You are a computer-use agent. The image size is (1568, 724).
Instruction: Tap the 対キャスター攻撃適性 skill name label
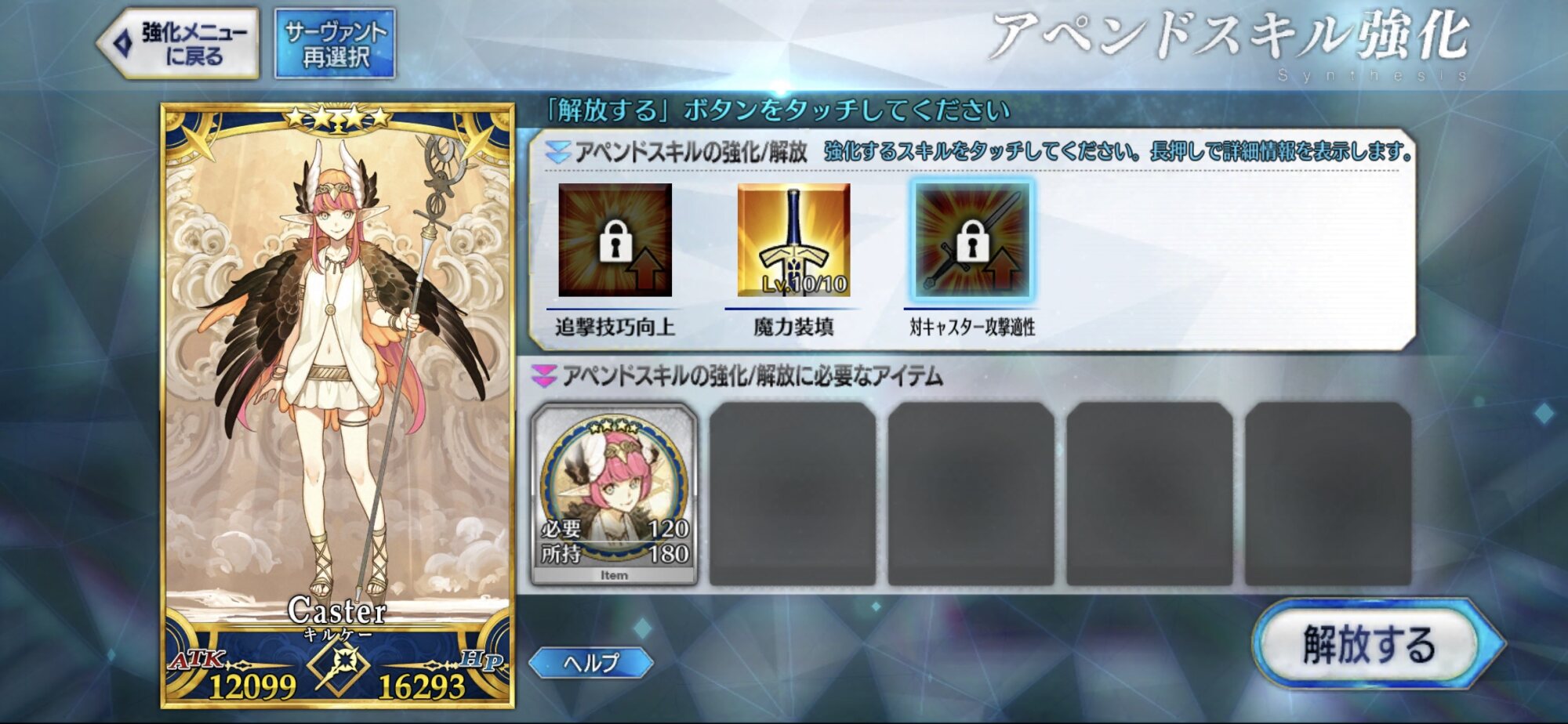click(x=972, y=327)
